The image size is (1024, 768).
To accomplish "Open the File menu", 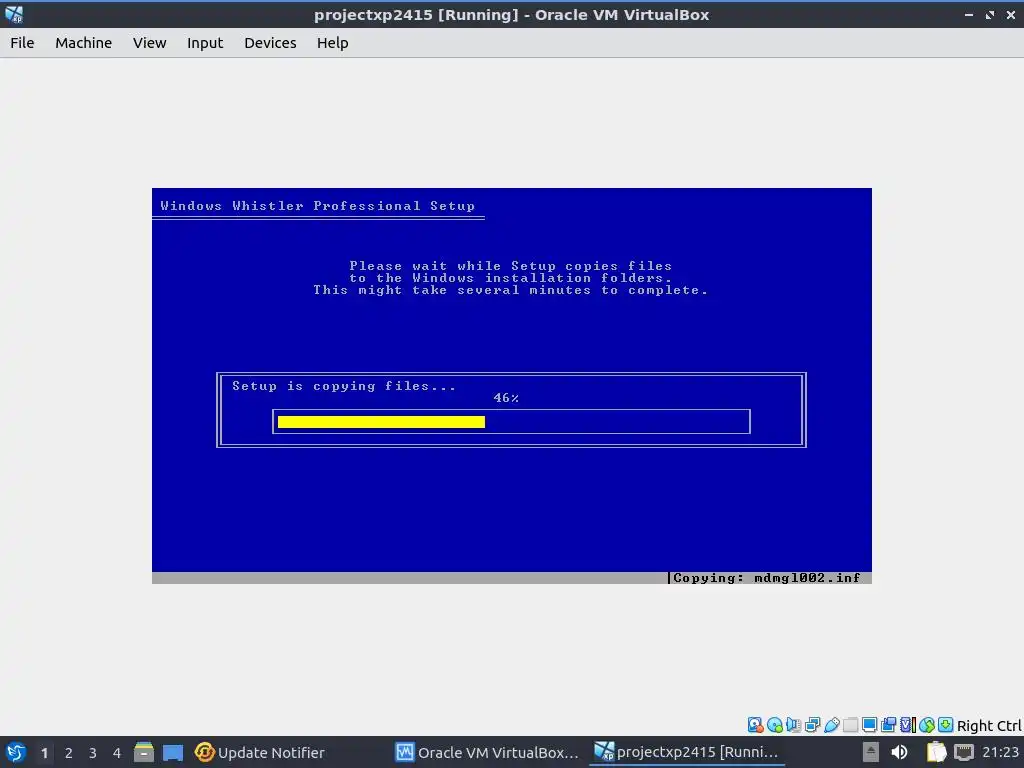I will click(x=22, y=42).
